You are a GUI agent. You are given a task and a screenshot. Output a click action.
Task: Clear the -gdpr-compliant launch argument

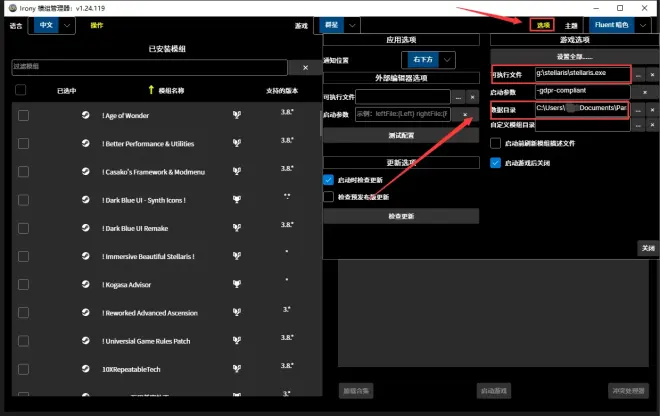click(645, 91)
